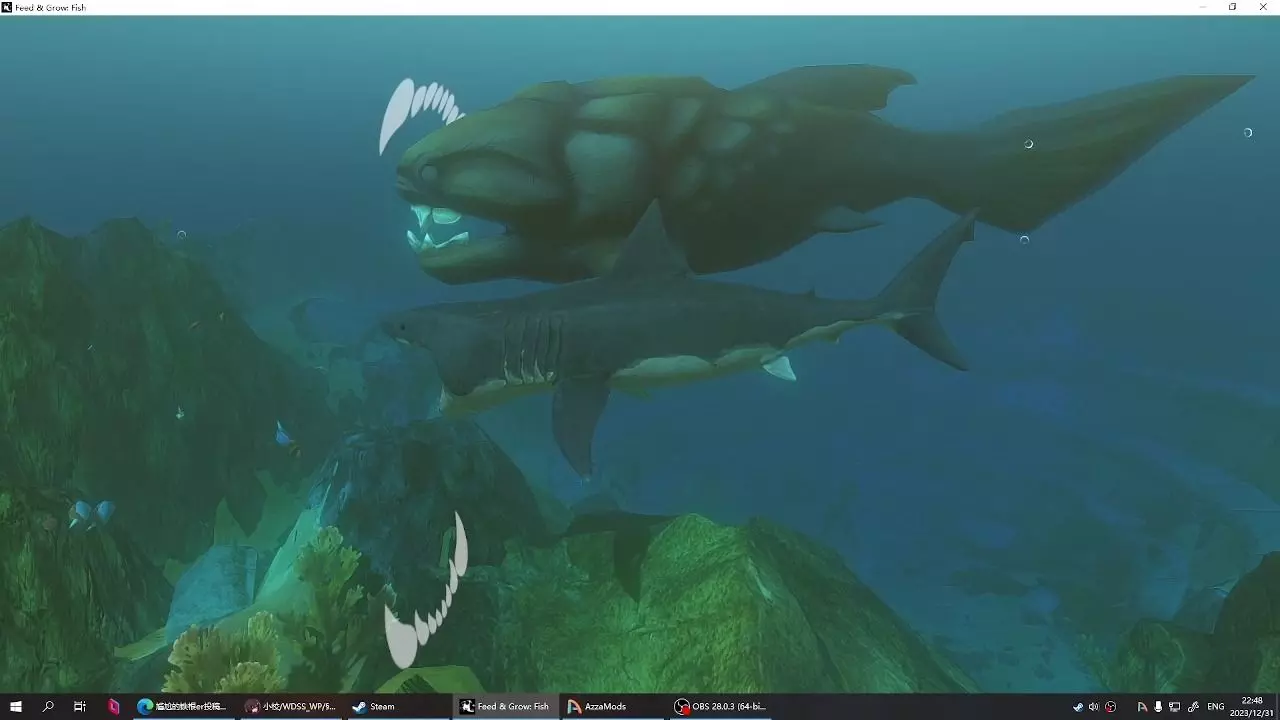The width and height of the screenshot is (1280, 720).
Task: Switch to the Microsoft Edge browser window
Action: 182,706
